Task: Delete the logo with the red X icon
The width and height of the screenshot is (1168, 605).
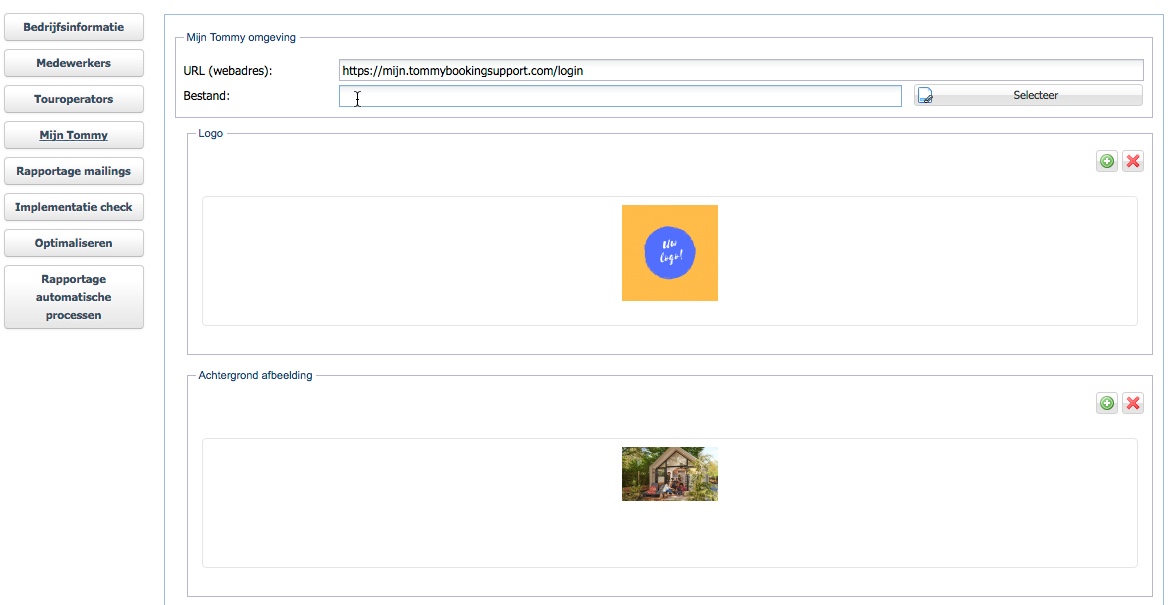Action: pyautogui.click(x=1133, y=161)
